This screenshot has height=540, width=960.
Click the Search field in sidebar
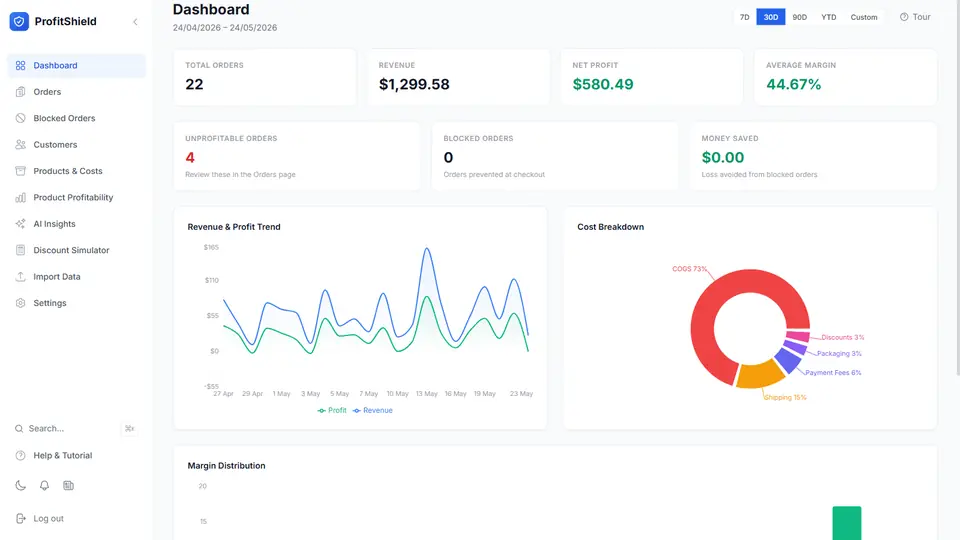pyautogui.click(x=77, y=429)
